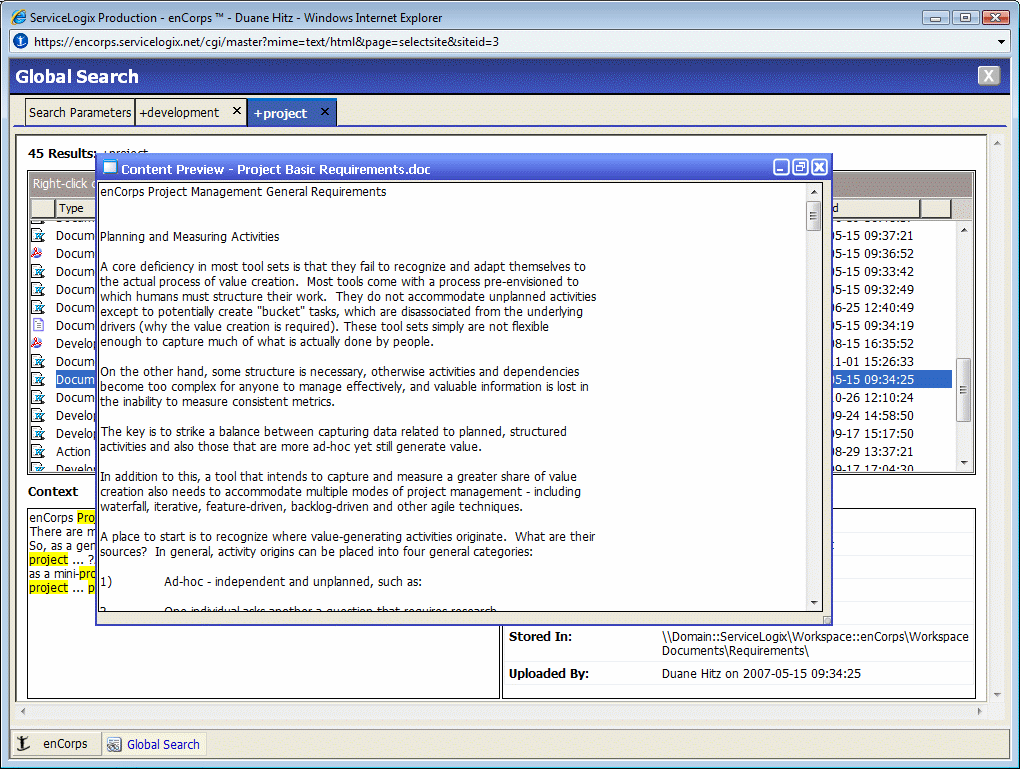Minimize the Content Preview window
1020x769 pixels.
coord(781,168)
